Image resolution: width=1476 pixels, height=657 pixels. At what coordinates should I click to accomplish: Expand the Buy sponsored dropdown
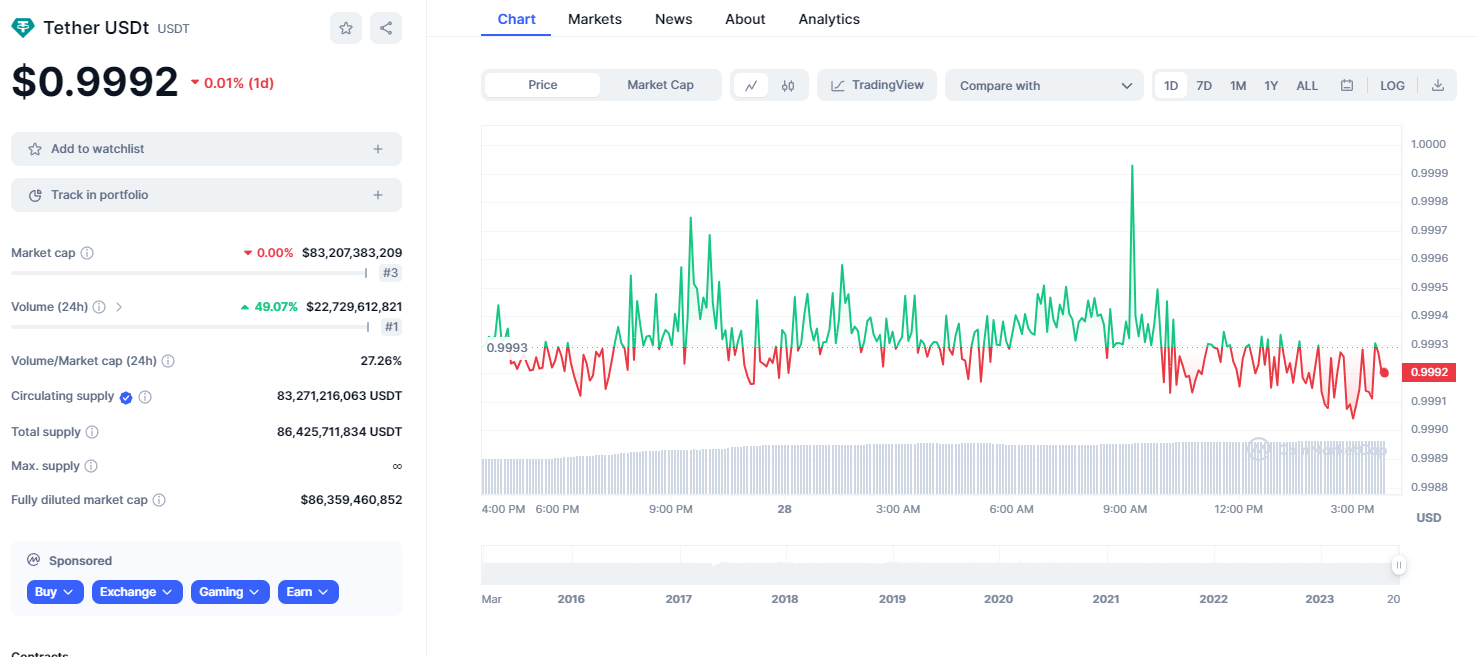[55, 592]
